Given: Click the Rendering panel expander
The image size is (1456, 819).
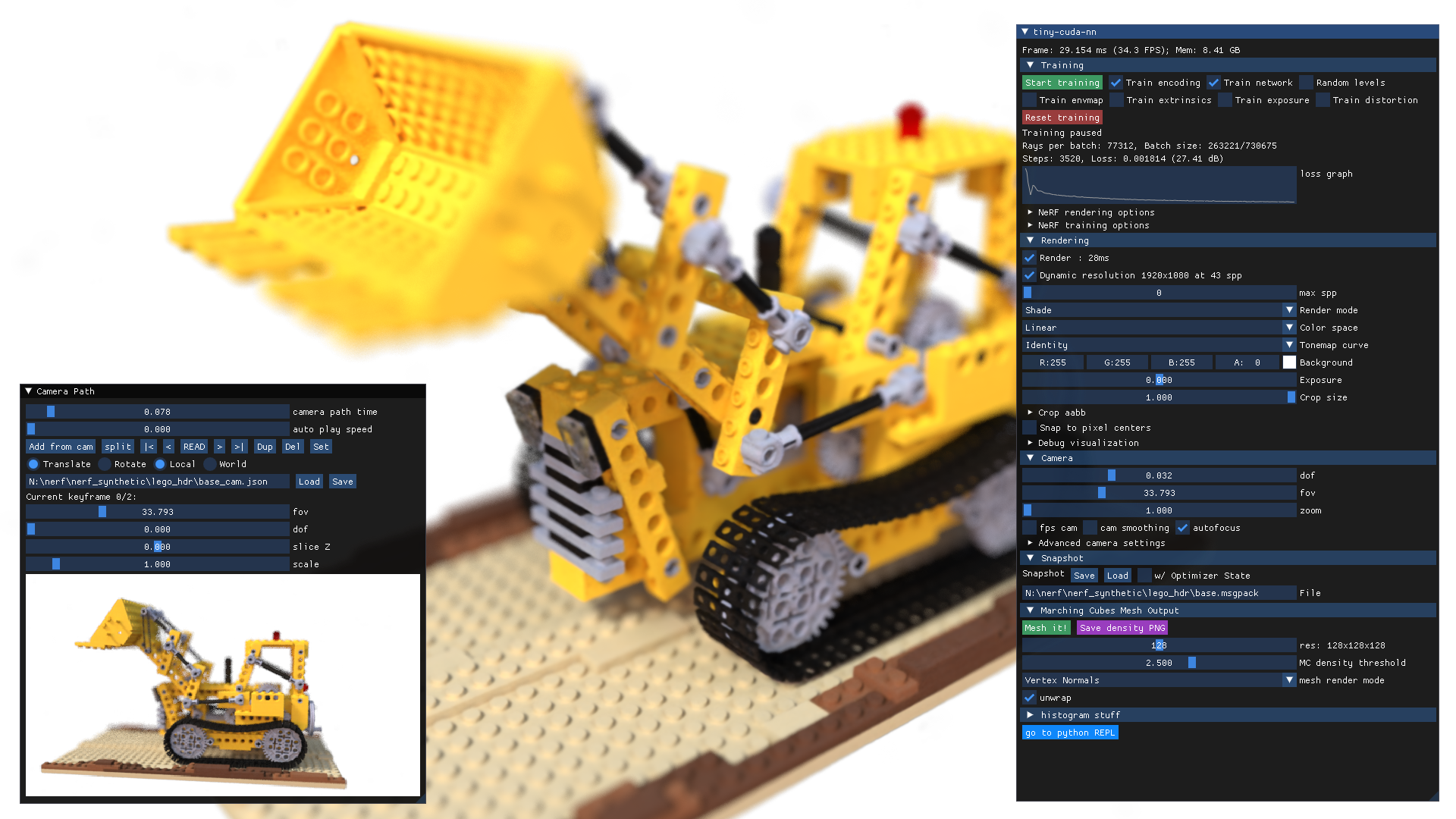Looking at the screenshot, I should pos(1030,240).
